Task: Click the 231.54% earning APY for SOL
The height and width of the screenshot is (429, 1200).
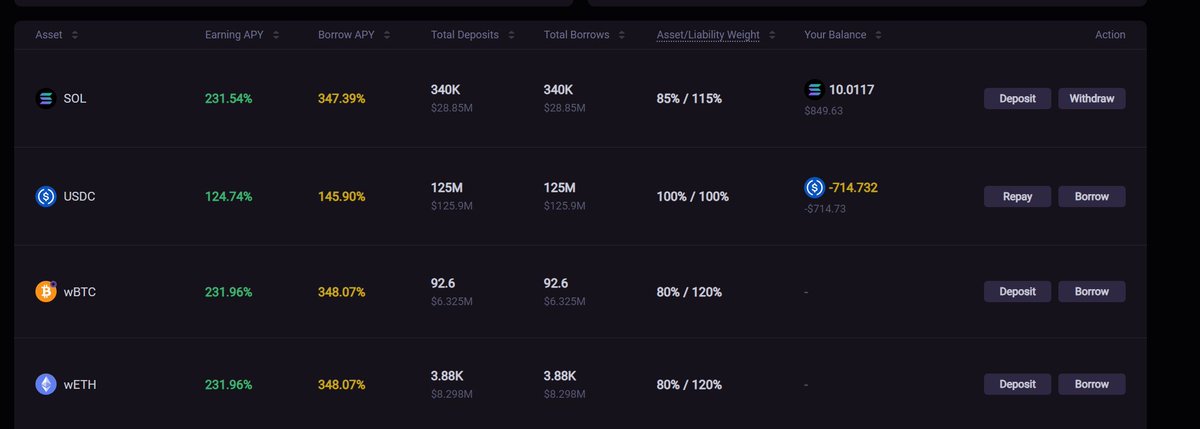Action: point(229,99)
